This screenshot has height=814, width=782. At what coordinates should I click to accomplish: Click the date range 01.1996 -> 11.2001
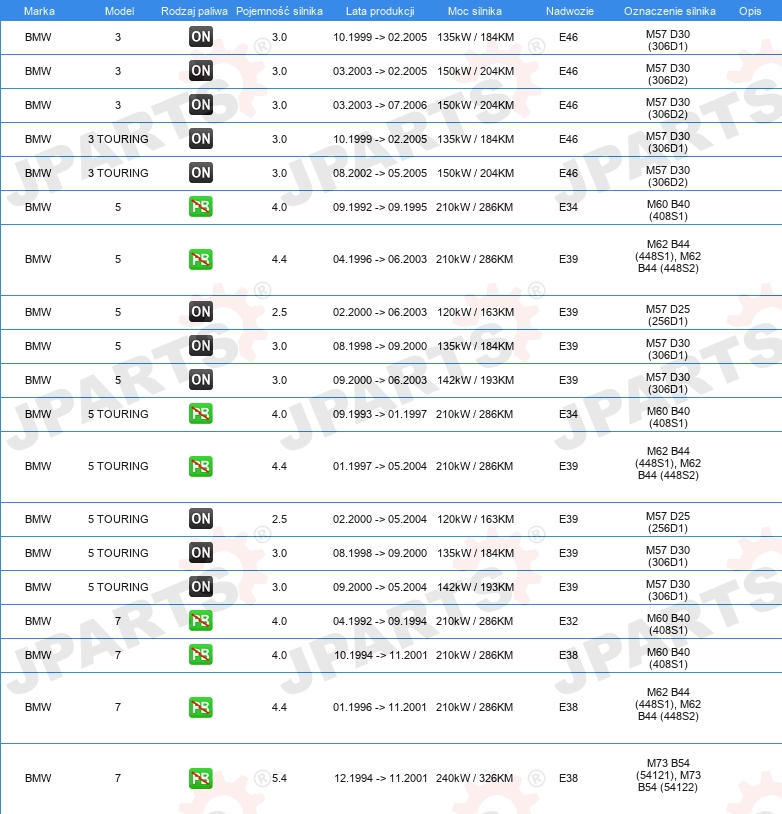[380, 707]
